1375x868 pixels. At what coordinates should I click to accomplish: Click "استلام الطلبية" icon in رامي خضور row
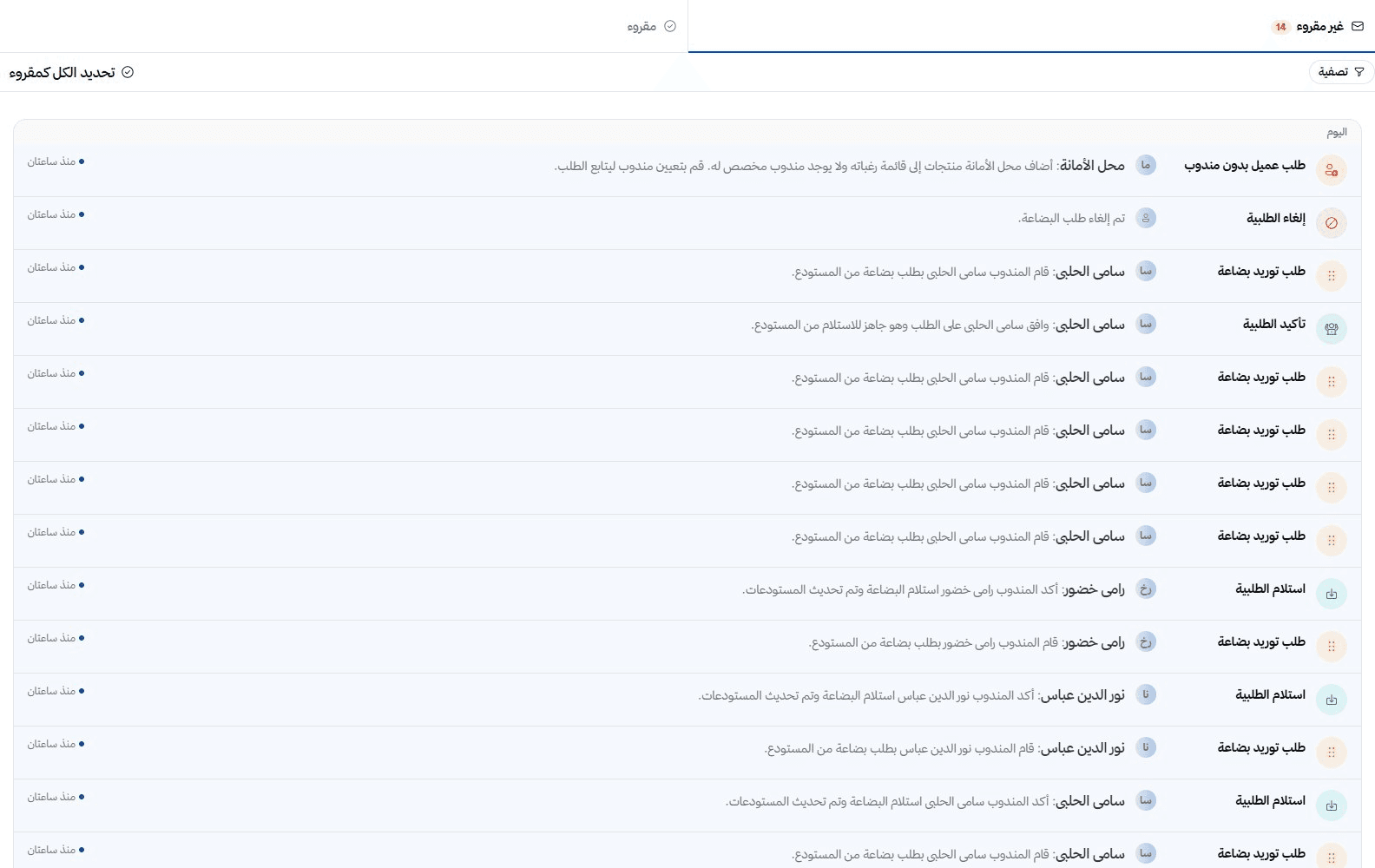coord(1332,594)
